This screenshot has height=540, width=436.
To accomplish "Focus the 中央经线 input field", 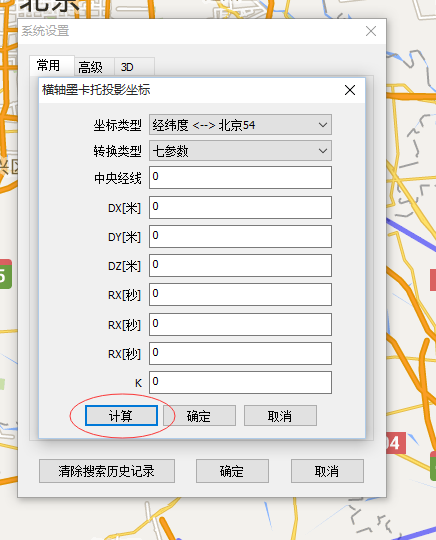I will pyautogui.click(x=240, y=177).
